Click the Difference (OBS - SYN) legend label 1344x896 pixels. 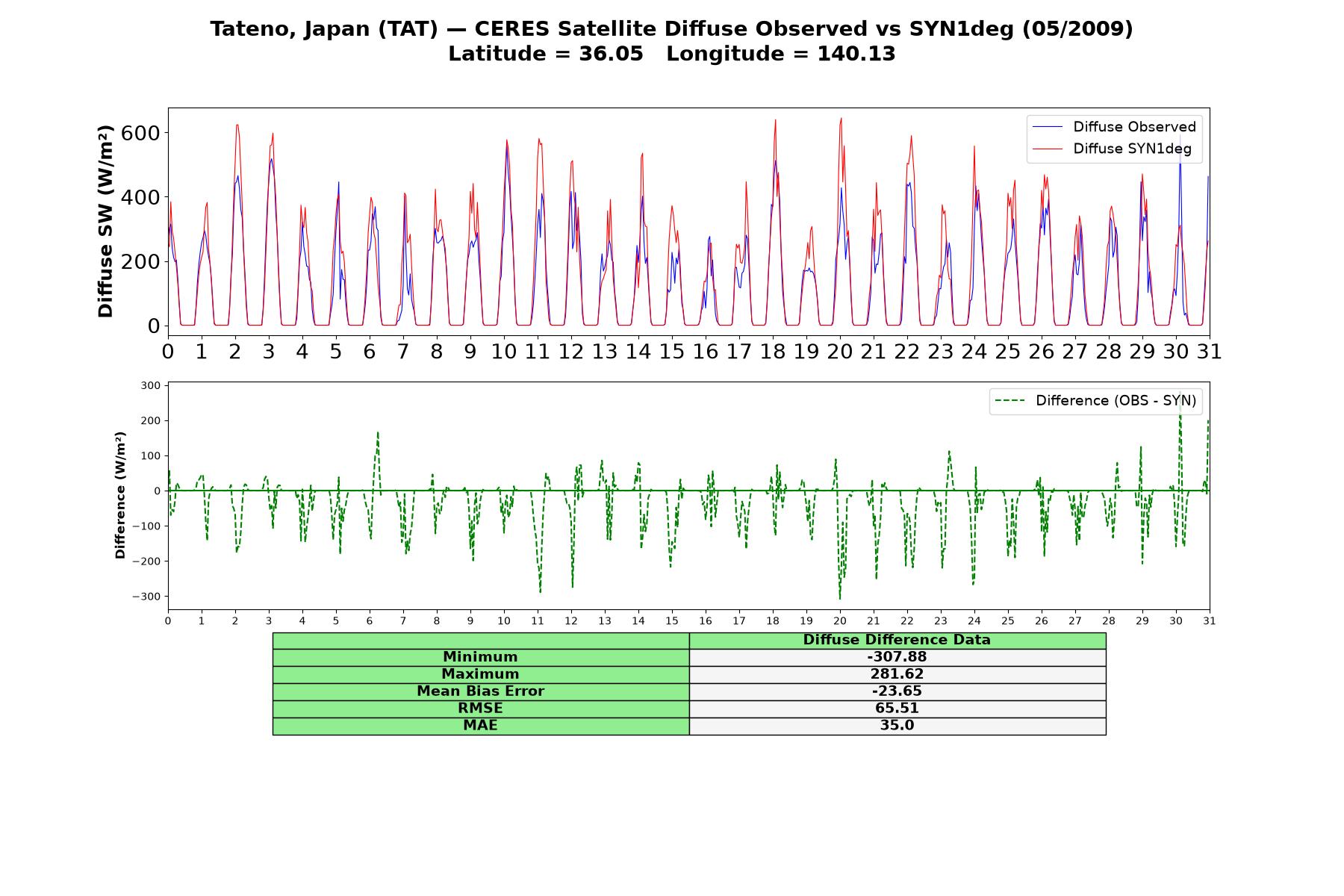click(x=1116, y=401)
